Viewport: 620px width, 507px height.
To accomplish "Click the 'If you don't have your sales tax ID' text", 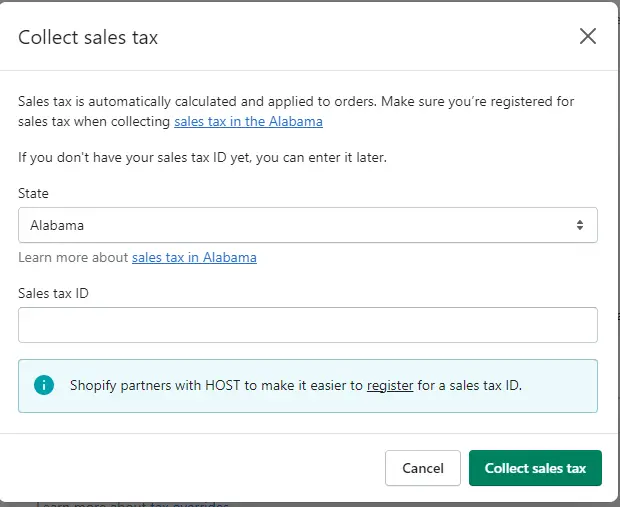I will (x=202, y=157).
